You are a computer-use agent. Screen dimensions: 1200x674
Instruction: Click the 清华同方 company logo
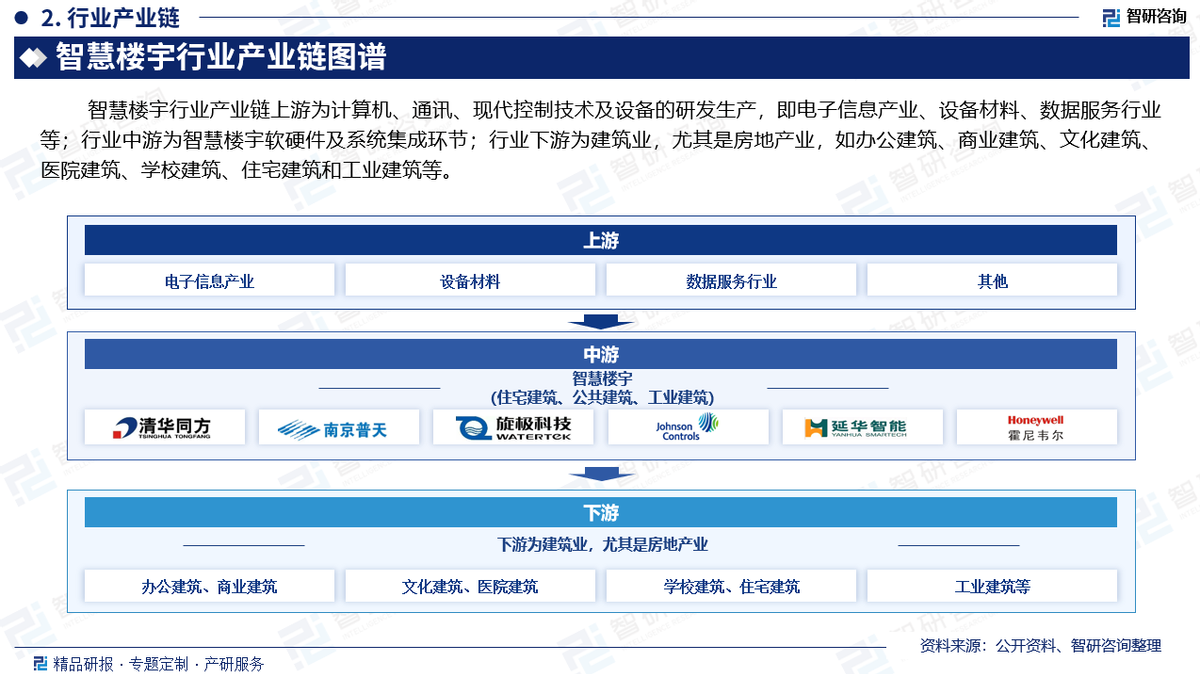click(x=163, y=427)
